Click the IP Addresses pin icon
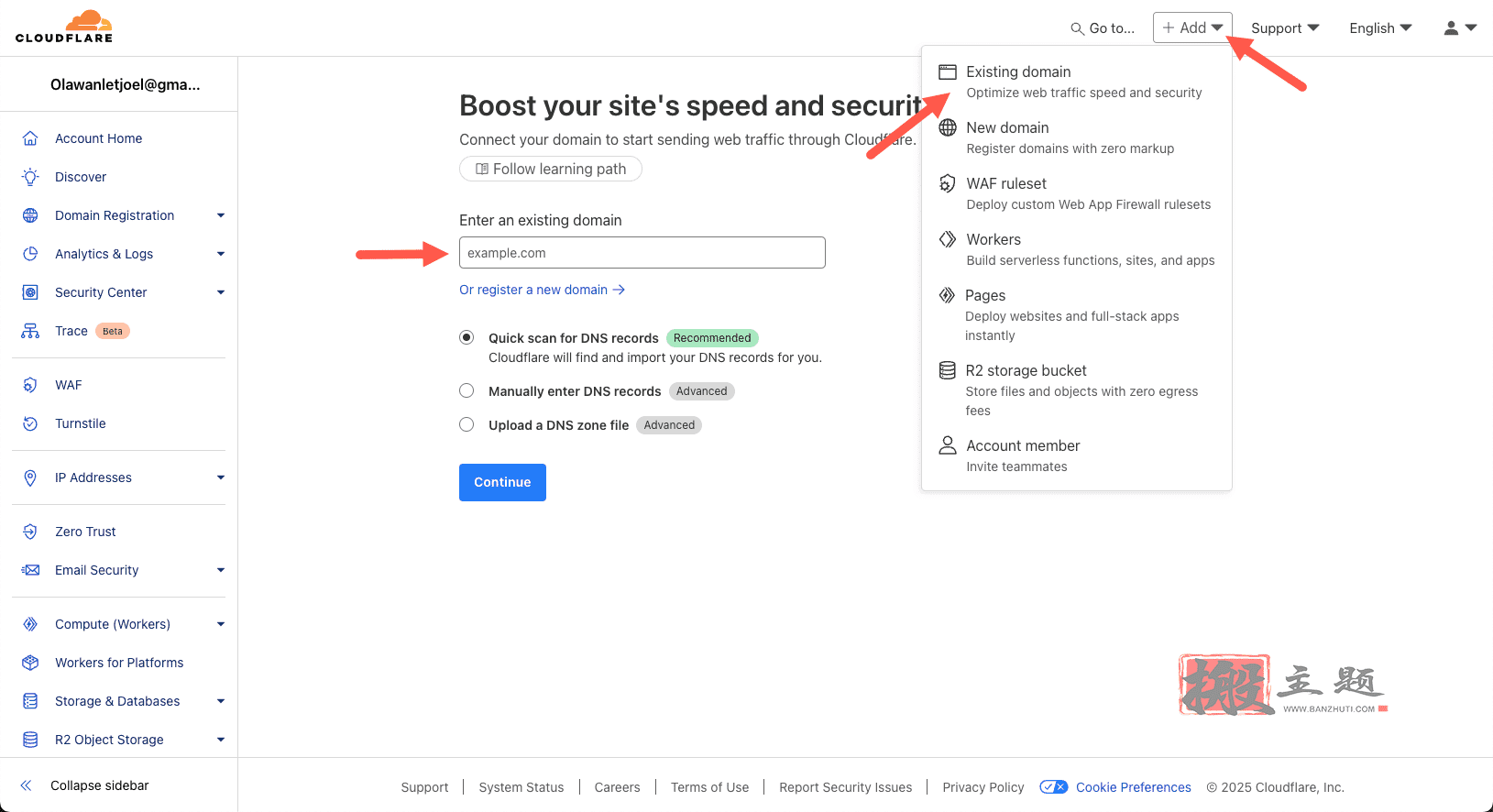1493x812 pixels. (x=30, y=477)
